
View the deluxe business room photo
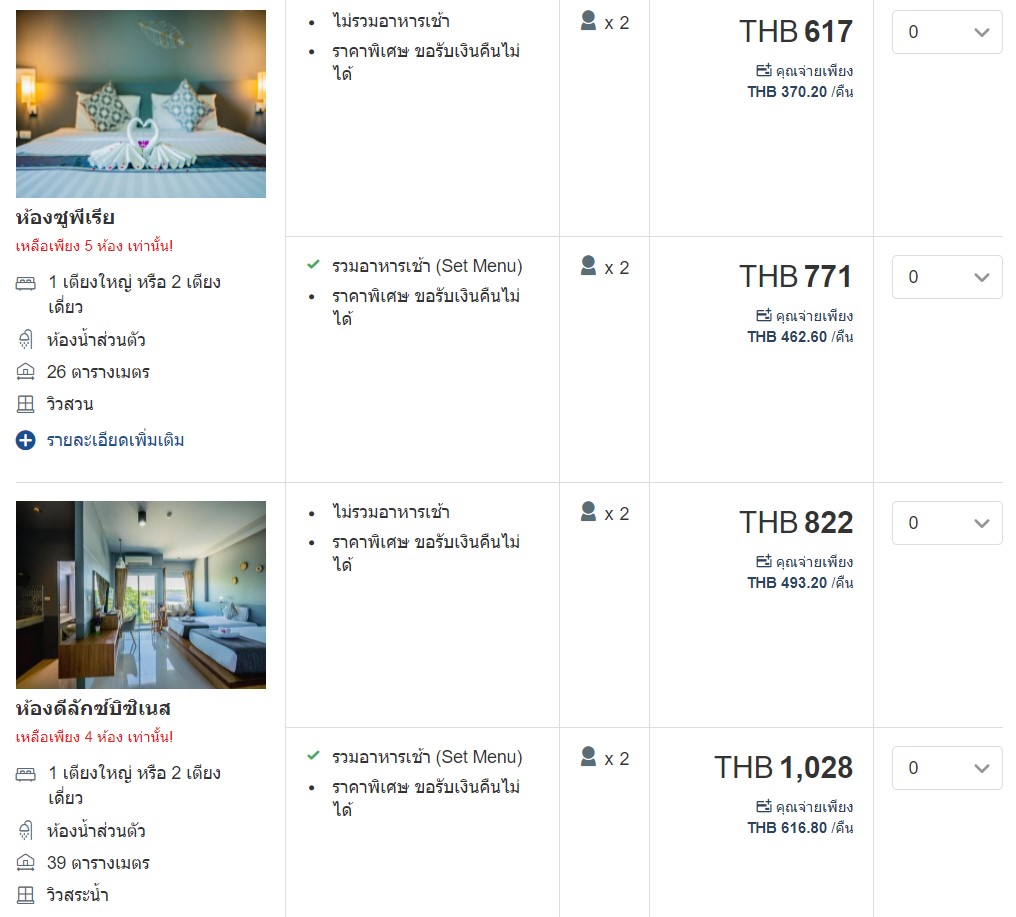(x=141, y=595)
